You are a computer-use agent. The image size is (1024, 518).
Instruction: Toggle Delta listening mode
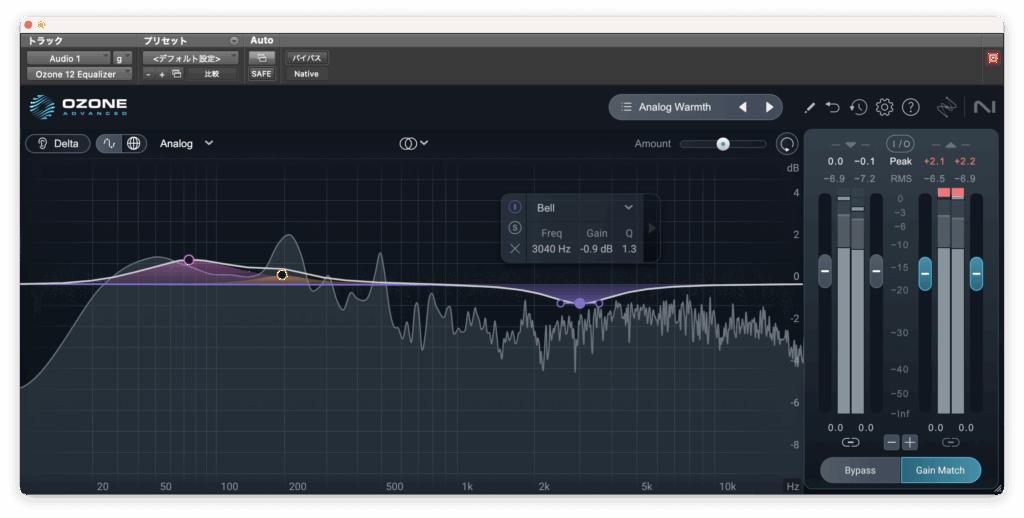pyautogui.click(x=58, y=143)
